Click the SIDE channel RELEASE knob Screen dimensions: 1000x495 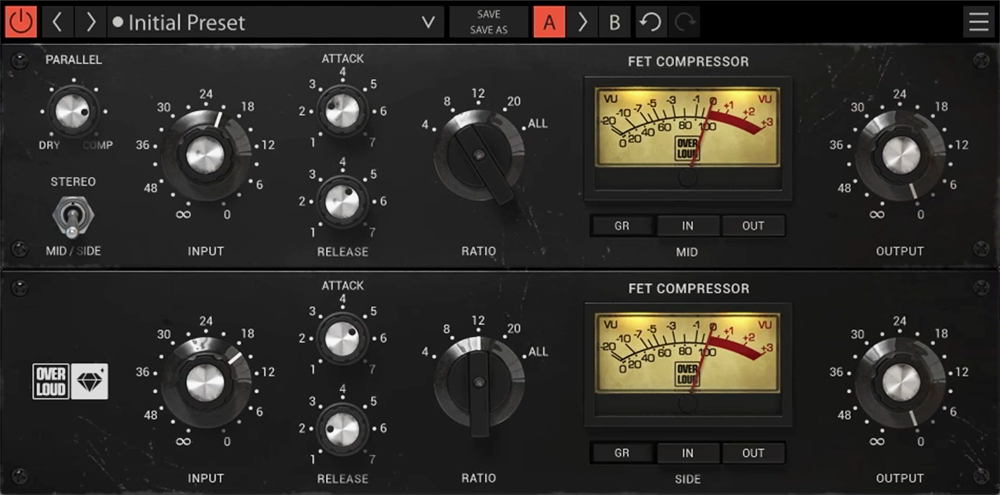point(342,429)
